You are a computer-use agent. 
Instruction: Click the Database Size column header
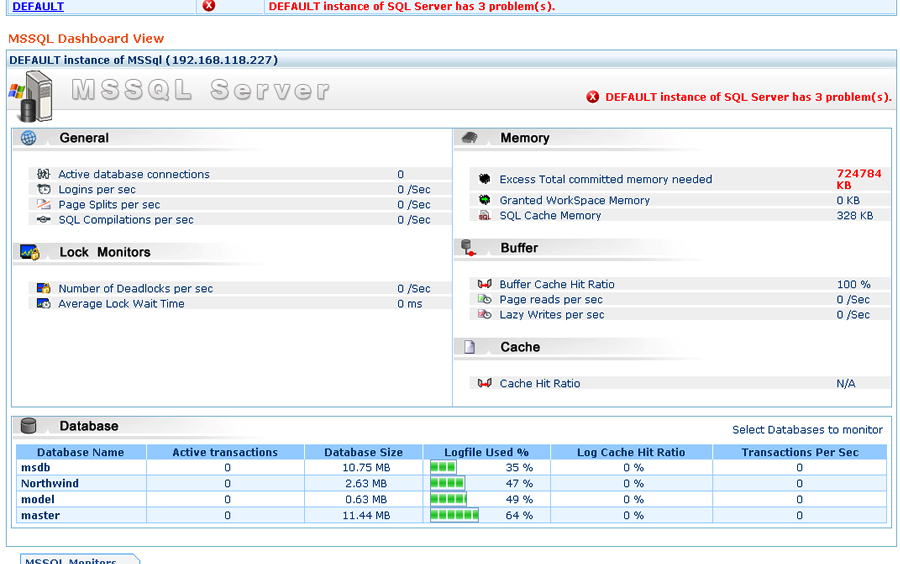coord(363,452)
